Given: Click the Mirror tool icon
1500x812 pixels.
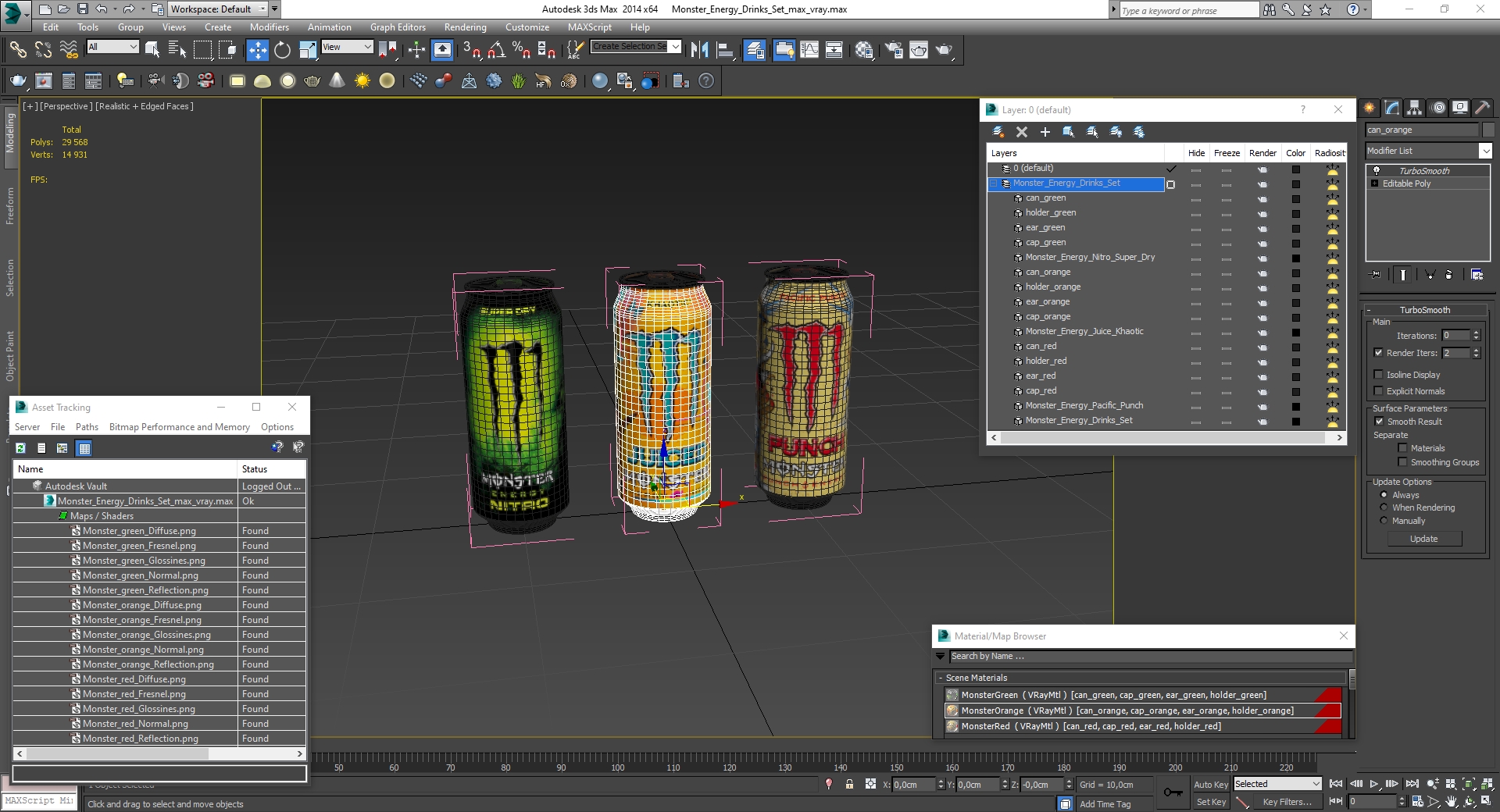Looking at the screenshot, I should coord(699,50).
